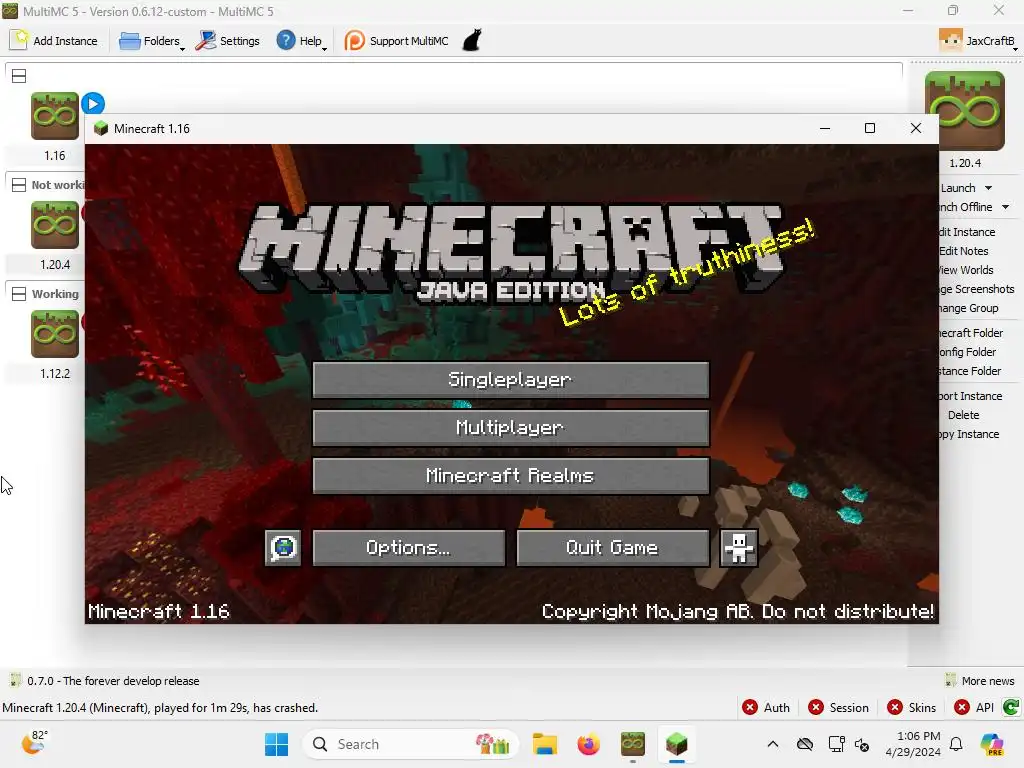The height and width of the screenshot is (768, 1024).
Task: Click Change Group in the side panel
Action: (968, 308)
